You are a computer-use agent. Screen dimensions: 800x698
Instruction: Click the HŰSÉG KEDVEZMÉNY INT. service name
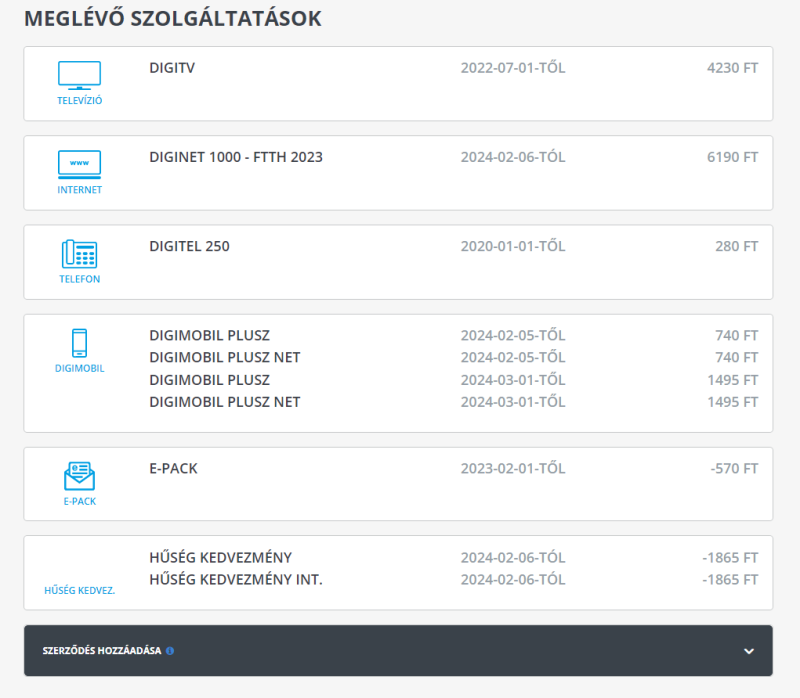coord(236,580)
